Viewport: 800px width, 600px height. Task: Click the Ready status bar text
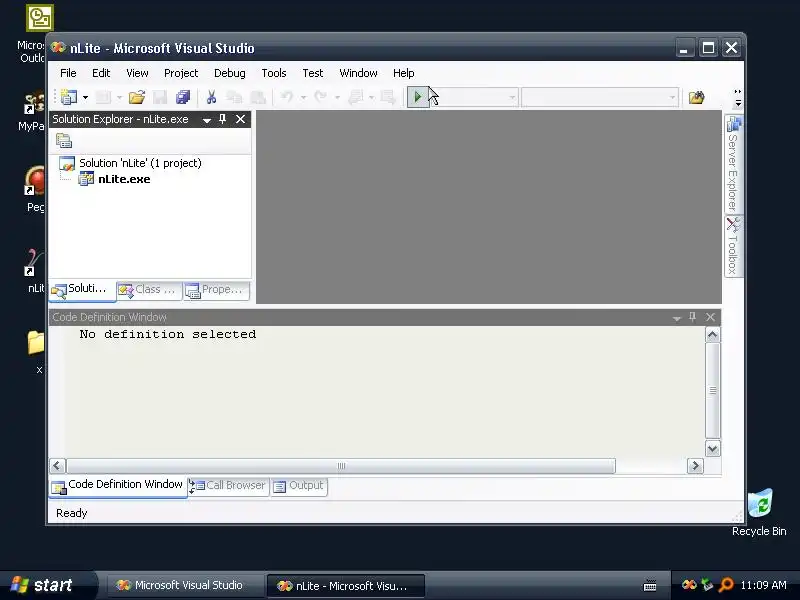click(x=71, y=513)
